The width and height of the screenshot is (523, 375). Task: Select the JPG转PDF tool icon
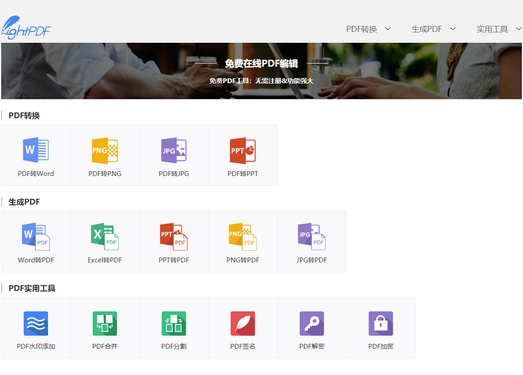(312, 237)
